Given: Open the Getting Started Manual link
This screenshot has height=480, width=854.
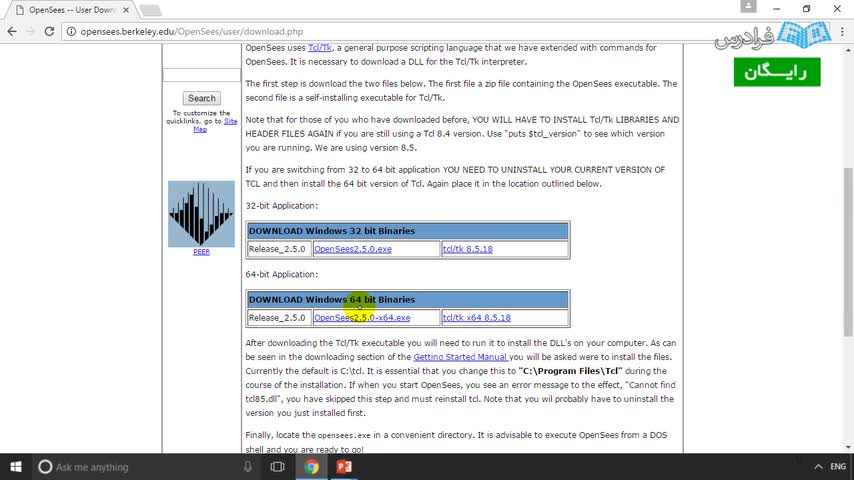Looking at the screenshot, I should [460, 357].
